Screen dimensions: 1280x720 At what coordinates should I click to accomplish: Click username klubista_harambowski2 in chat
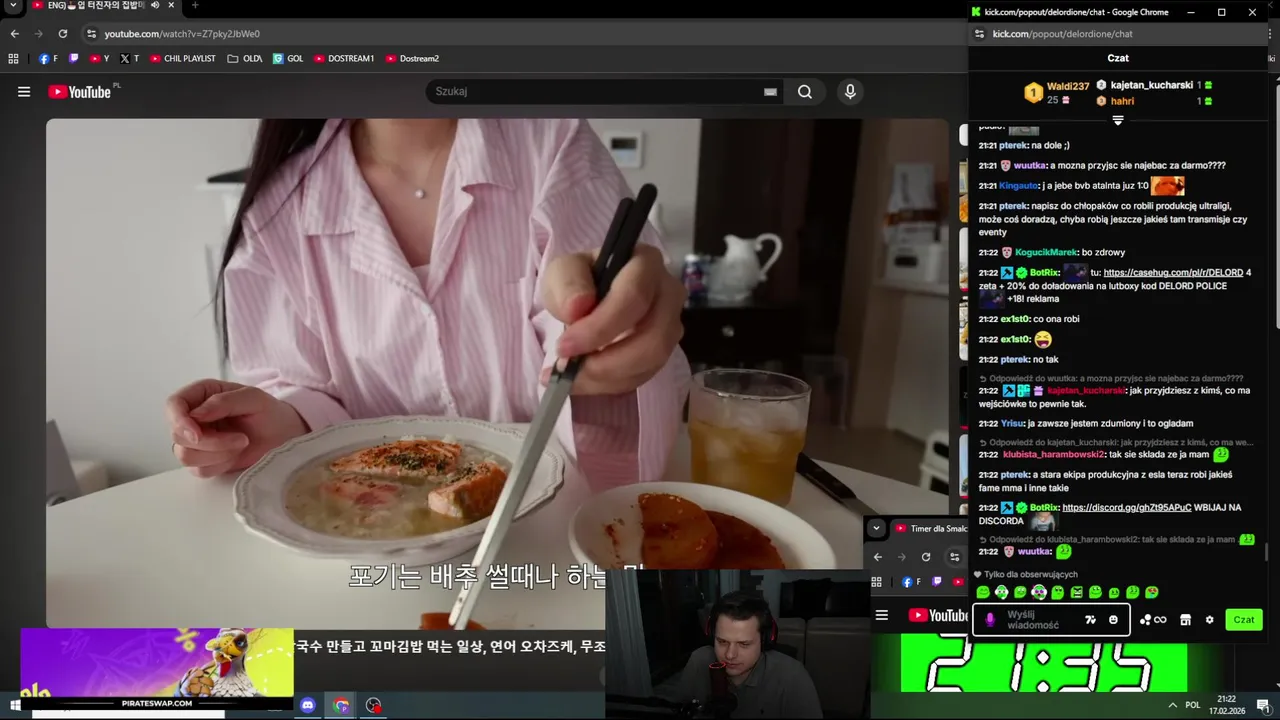pos(1054,454)
